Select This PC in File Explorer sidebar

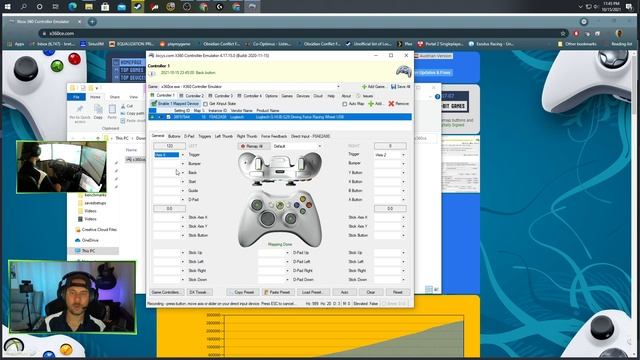[x=88, y=251]
